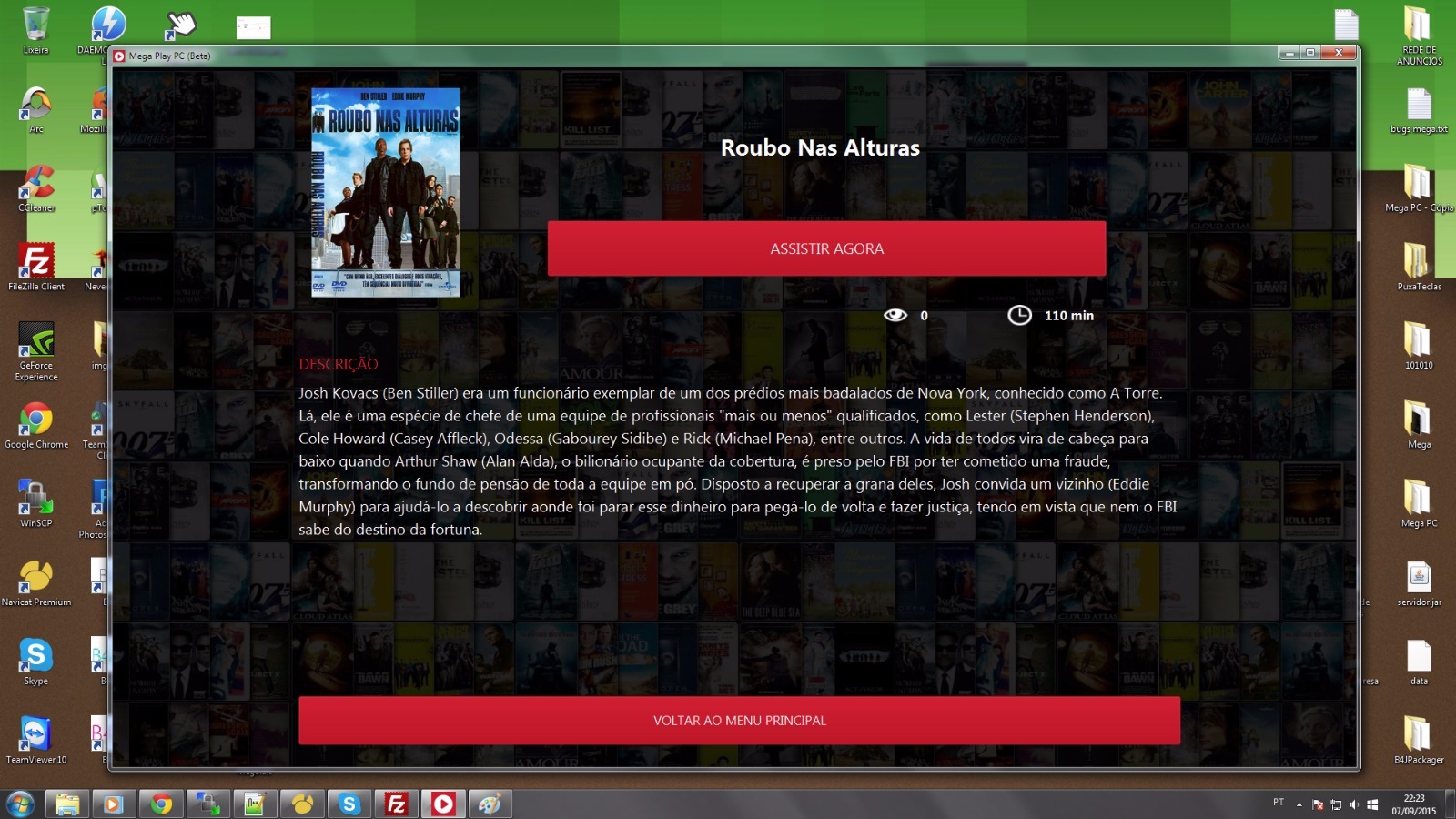1456x819 pixels.
Task: Click the "DESCRIÇÃO" heading
Action: [339, 364]
